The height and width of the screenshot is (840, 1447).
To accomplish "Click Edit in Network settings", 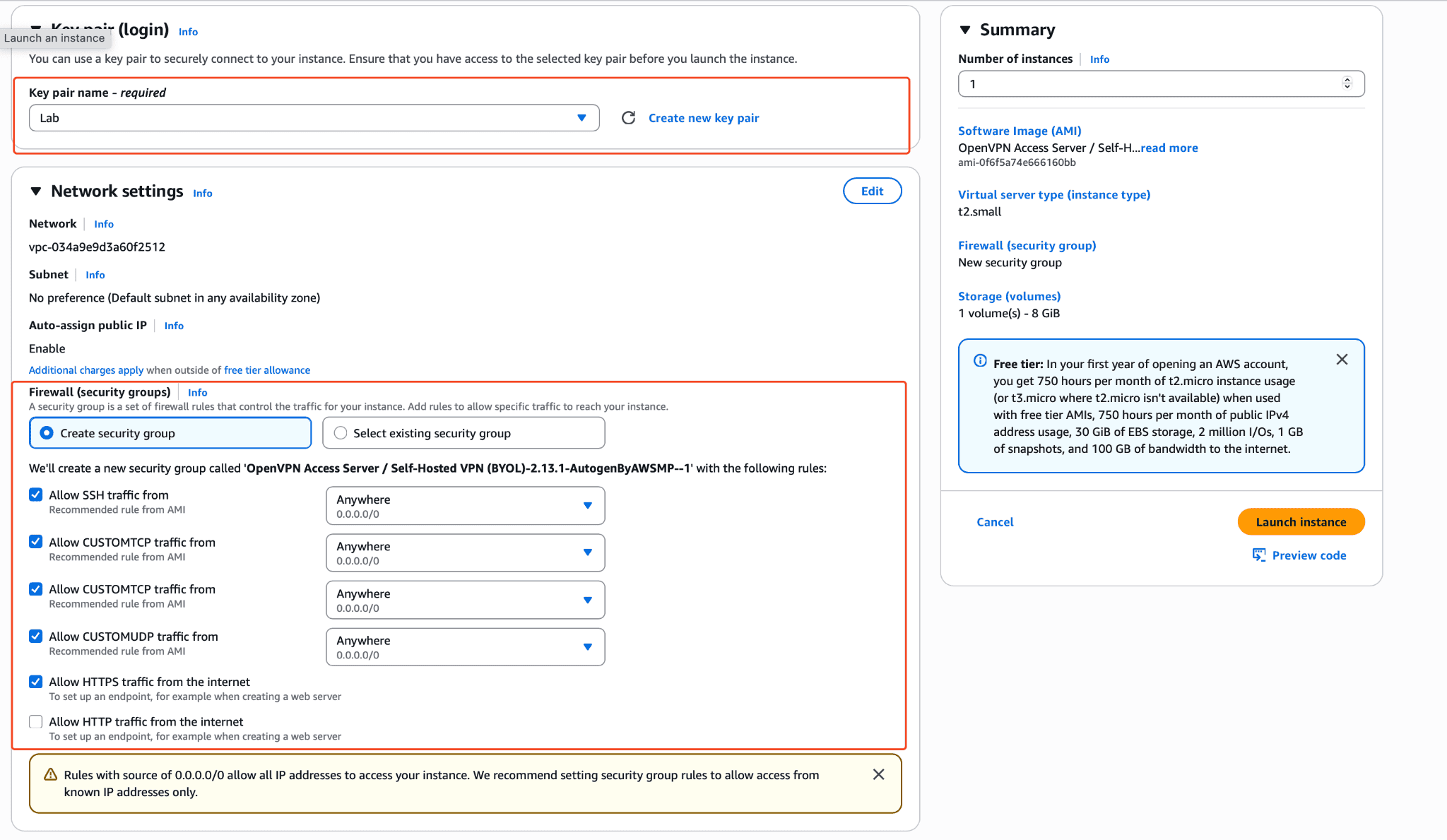I will (872, 191).
